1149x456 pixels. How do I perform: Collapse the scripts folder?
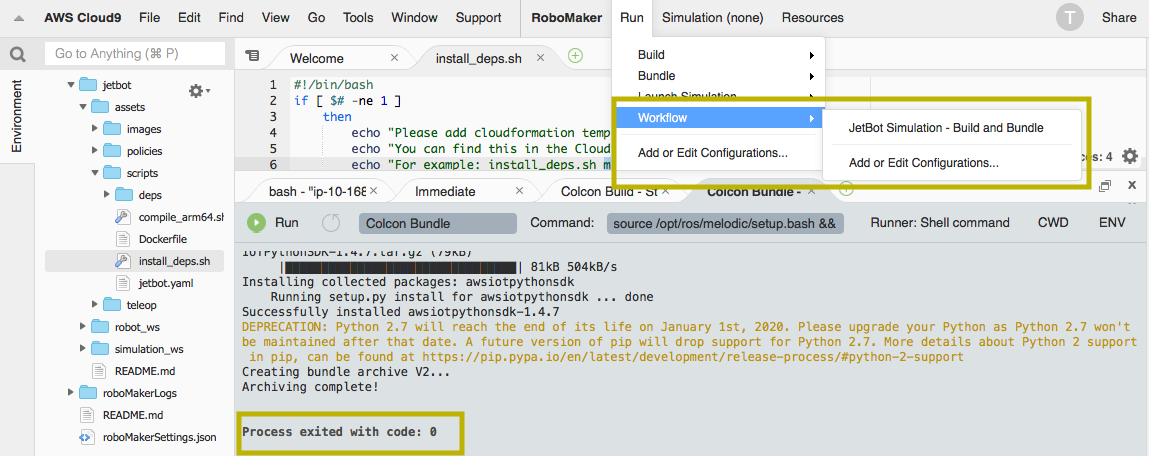pos(95,173)
